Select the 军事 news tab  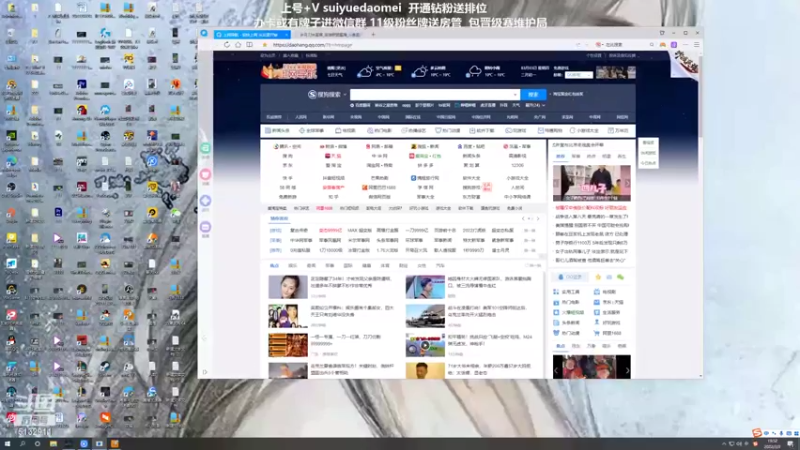(x=330, y=266)
